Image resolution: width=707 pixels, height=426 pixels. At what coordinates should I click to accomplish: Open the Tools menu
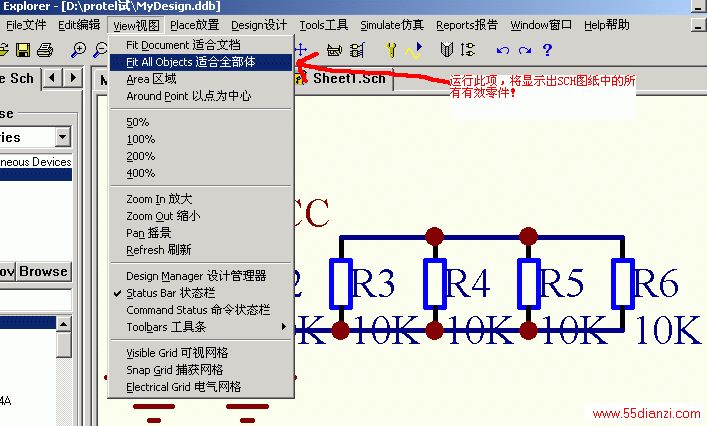[x=323, y=25]
